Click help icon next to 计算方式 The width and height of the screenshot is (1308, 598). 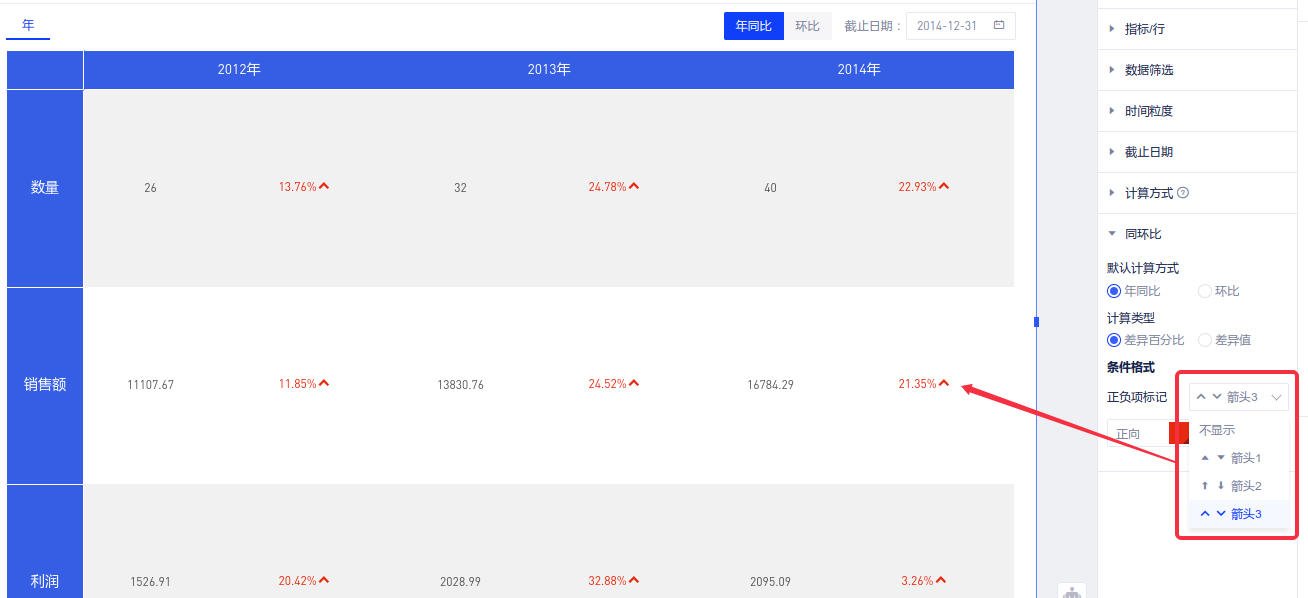pyautogui.click(x=1183, y=193)
